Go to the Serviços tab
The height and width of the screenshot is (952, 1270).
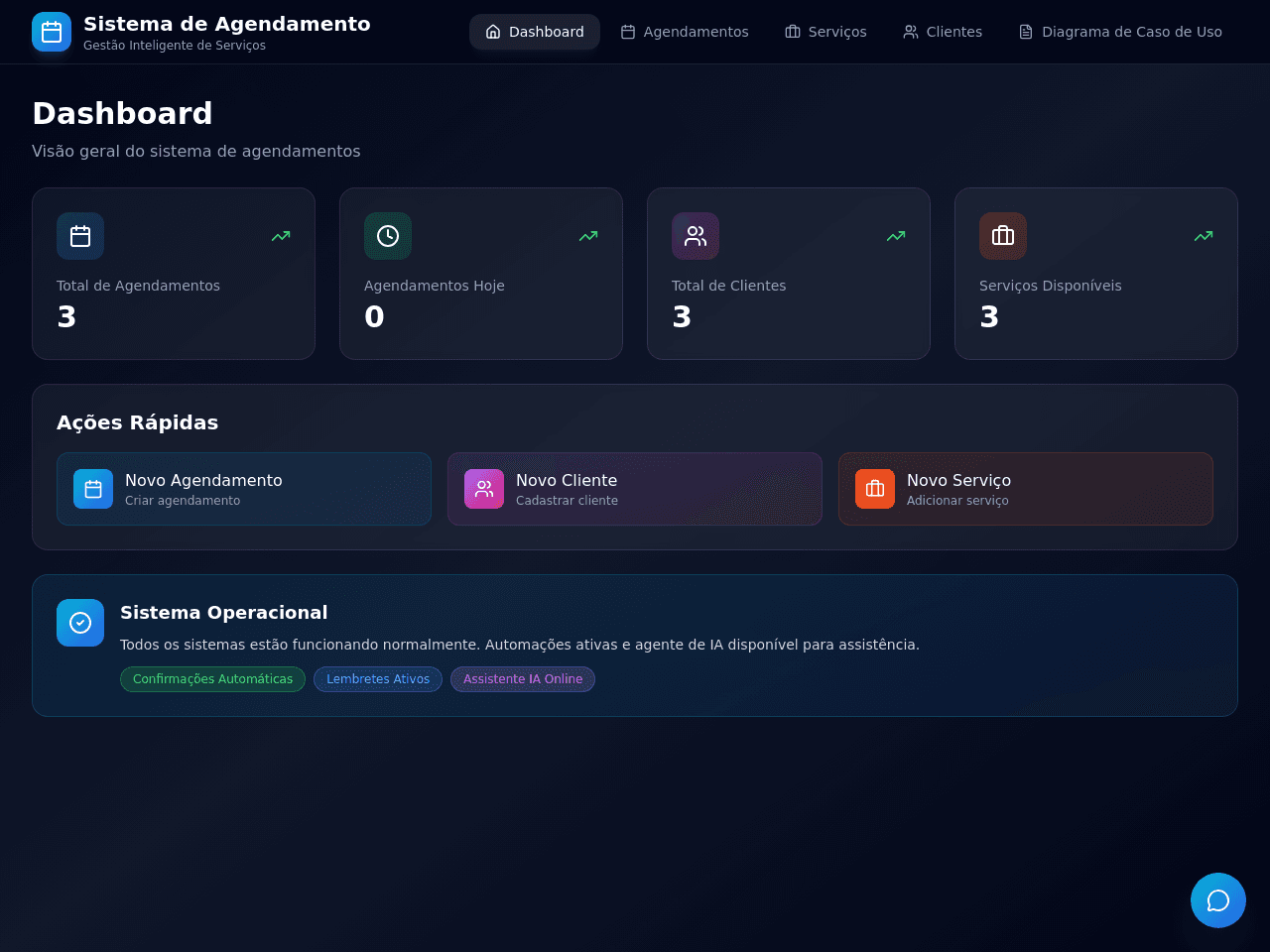pos(825,32)
